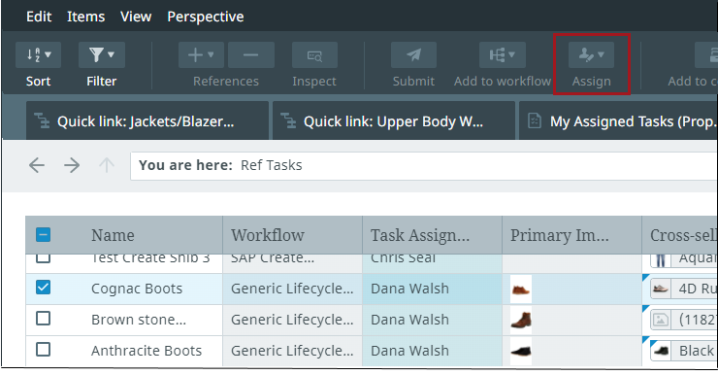Click the Assign user icon

coord(587,55)
